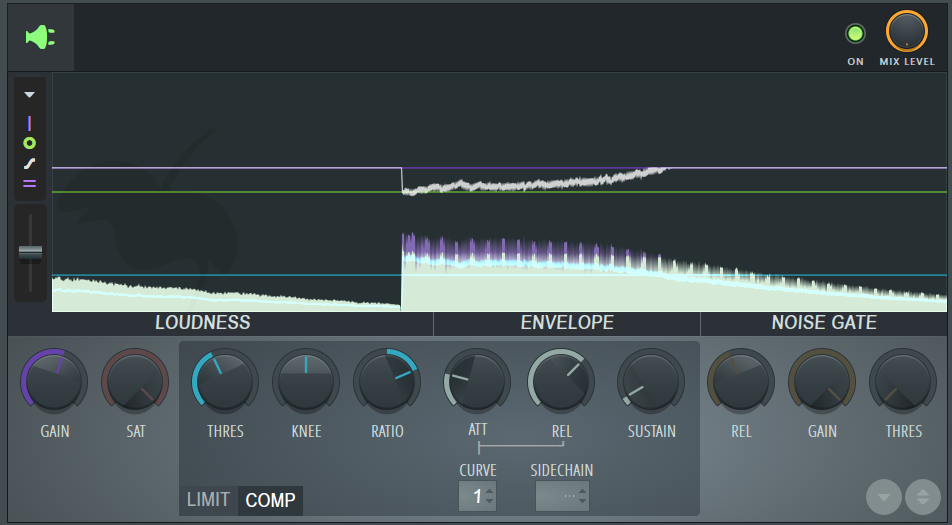The image size is (952, 525).
Task: Click the round down-arrow button at bottom right
Action: coord(884,497)
